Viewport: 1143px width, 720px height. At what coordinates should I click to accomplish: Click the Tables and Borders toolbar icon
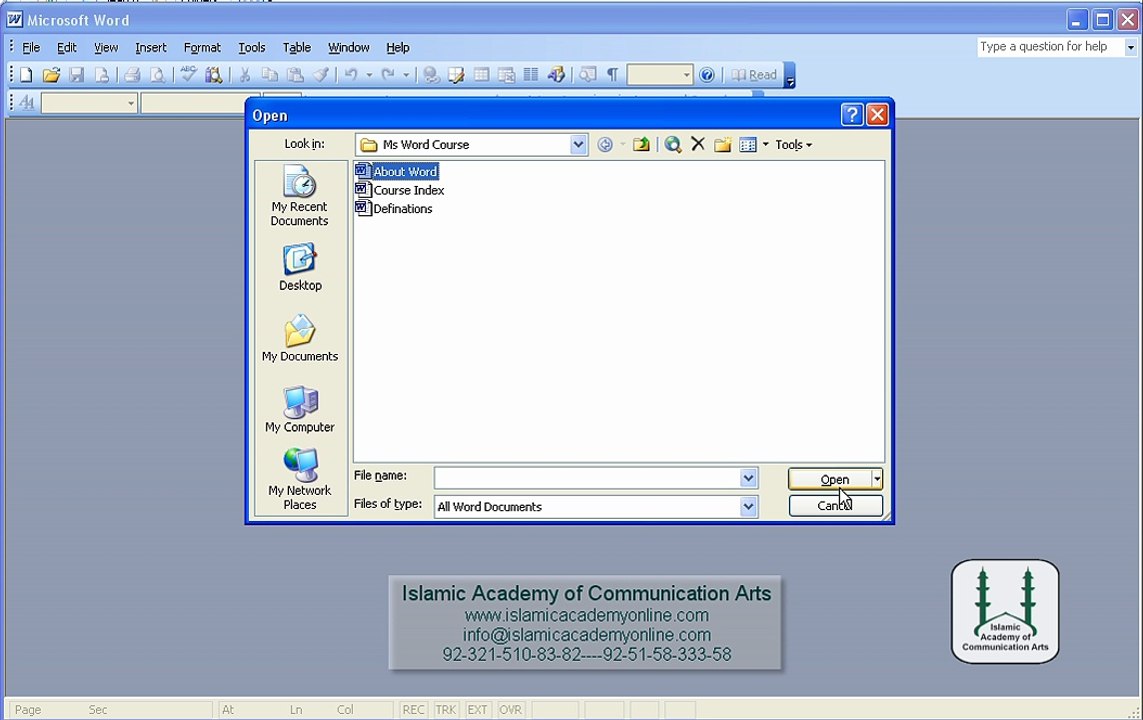[x=456, y=74]
